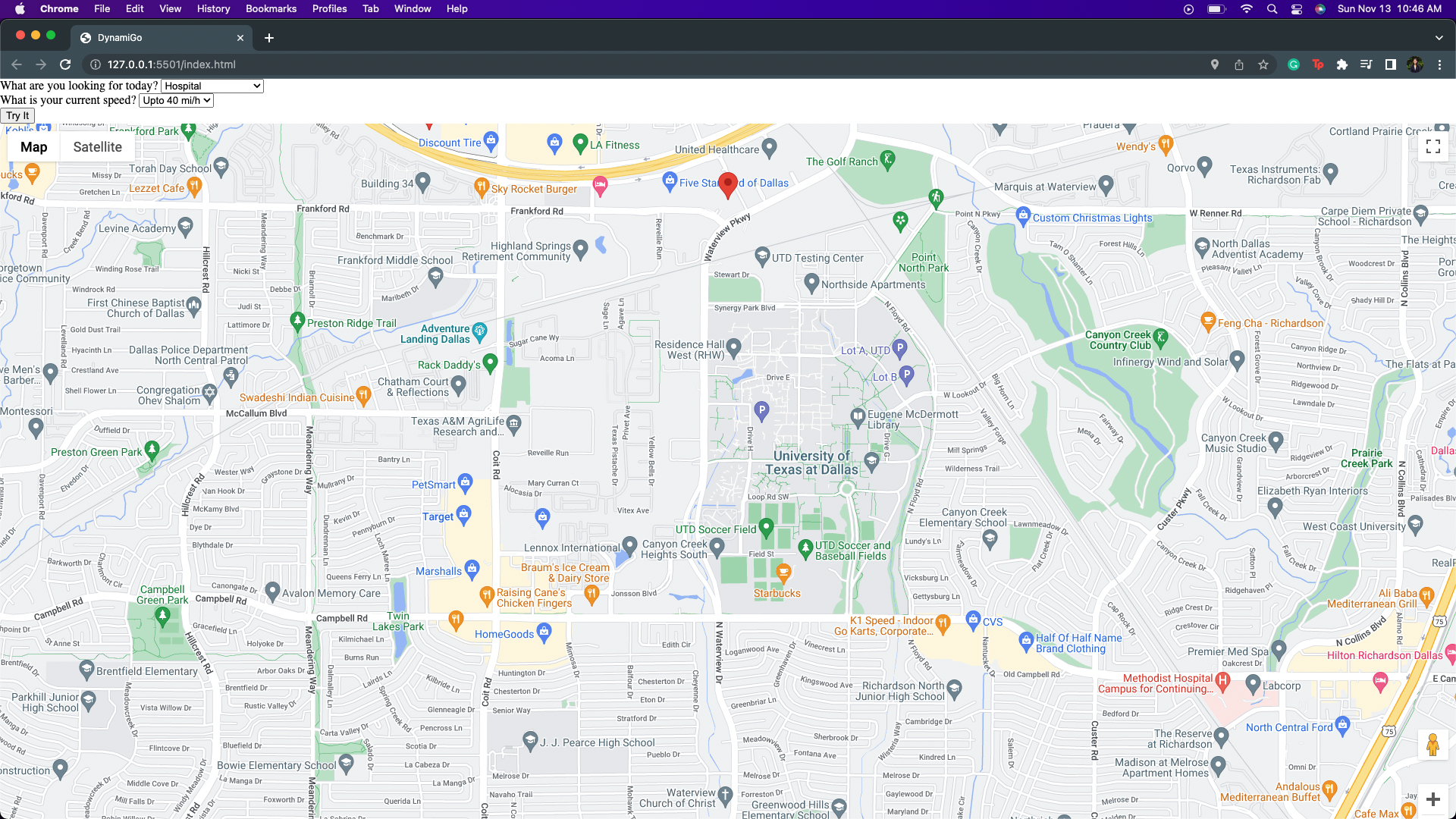
Task: Click the Starbucks map pin
Action: point(783,572)
